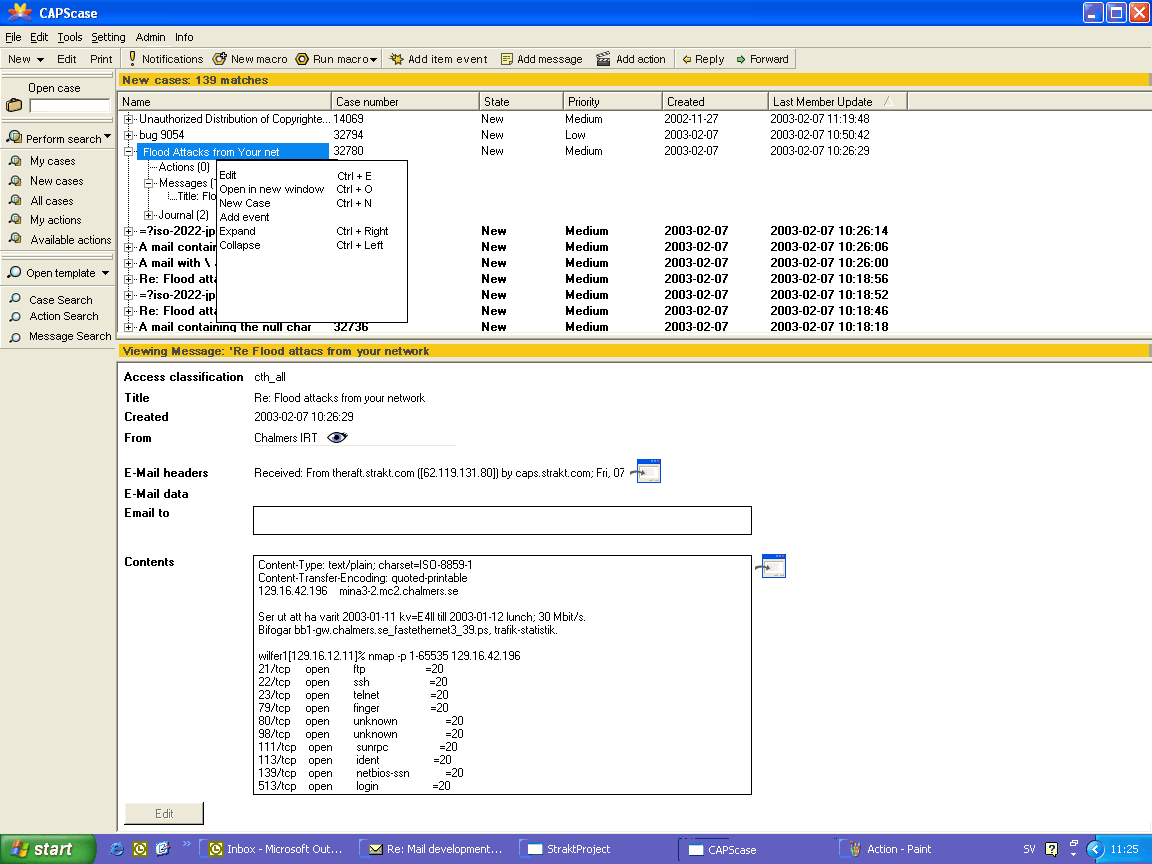1152x864 pixels.
Task: Click the New macro icon
Action: (x=219, y=59)
